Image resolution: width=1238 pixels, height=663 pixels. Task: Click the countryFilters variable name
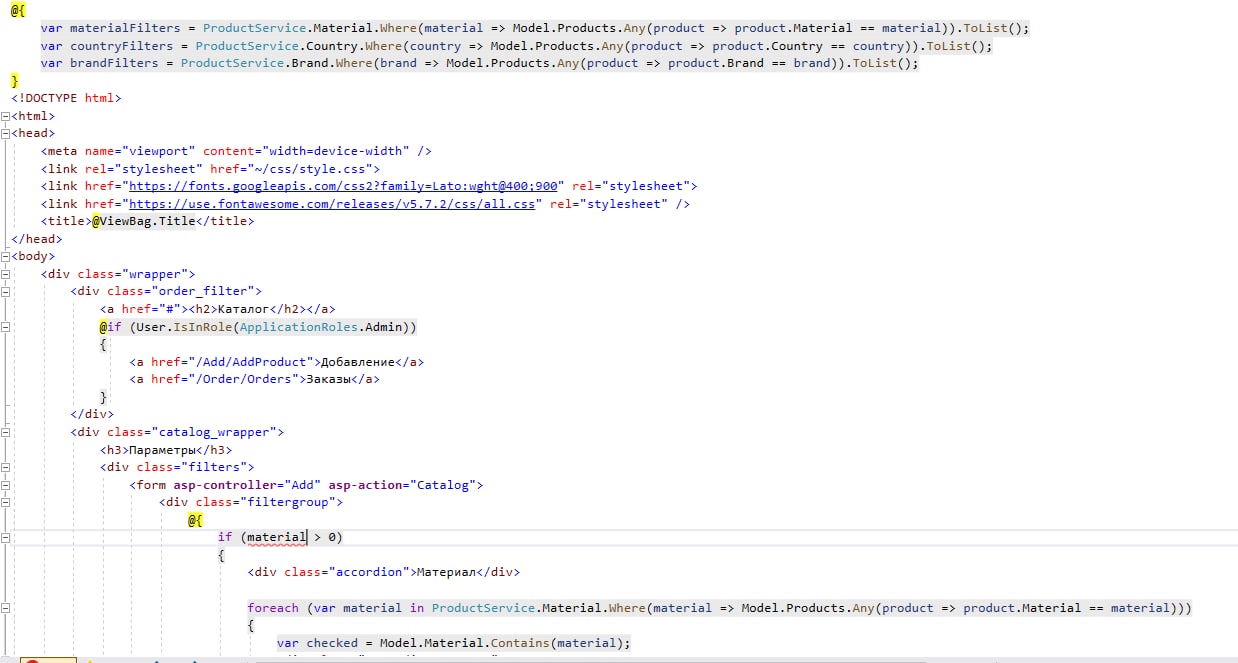point(121,46)
